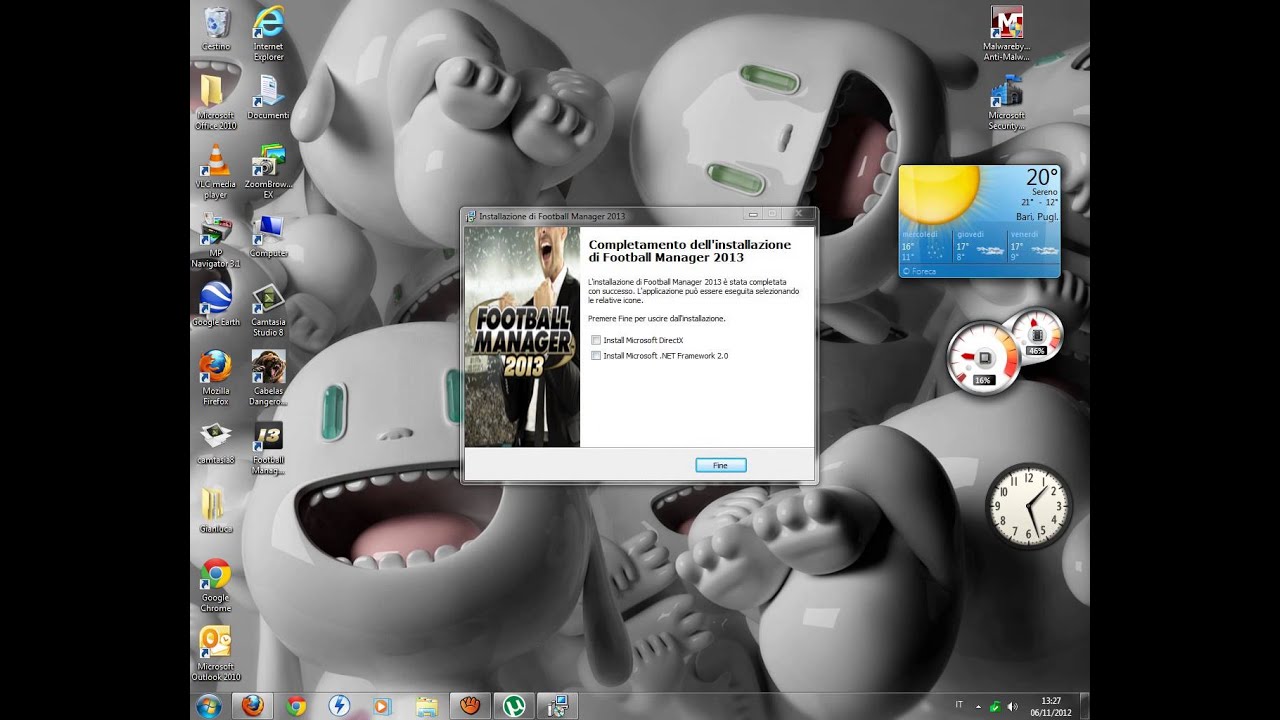Open MP Navigator 3.1 shortcut
Viewport: 1280px width, 720px height.
(x=215, y=239)
